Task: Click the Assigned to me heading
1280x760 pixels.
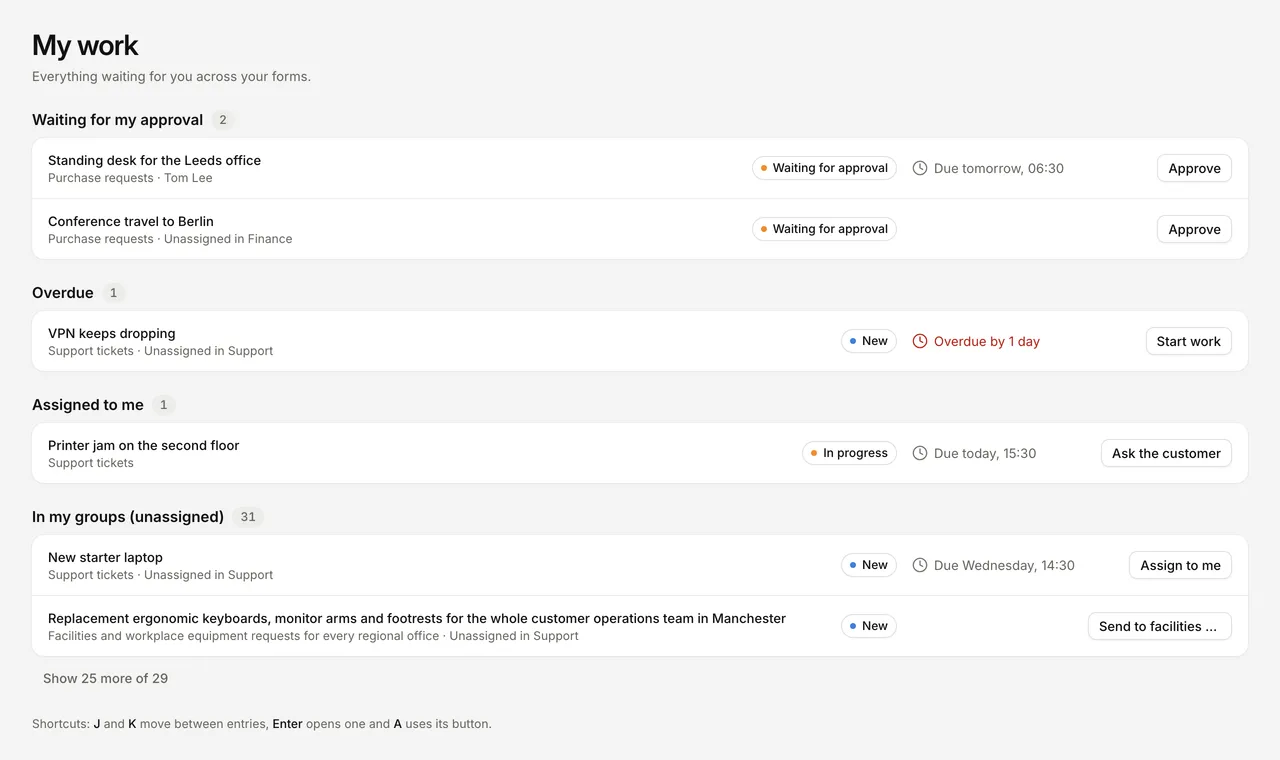Action: [x=88, y=405]
